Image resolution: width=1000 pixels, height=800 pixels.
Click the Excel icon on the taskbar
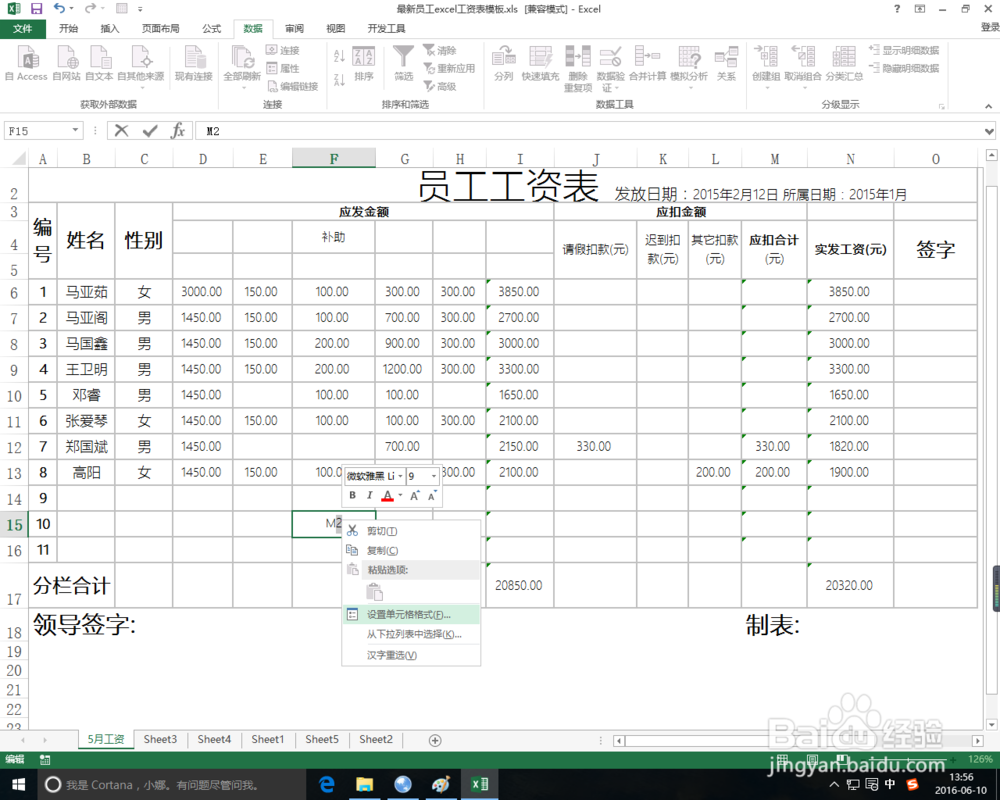479,785
